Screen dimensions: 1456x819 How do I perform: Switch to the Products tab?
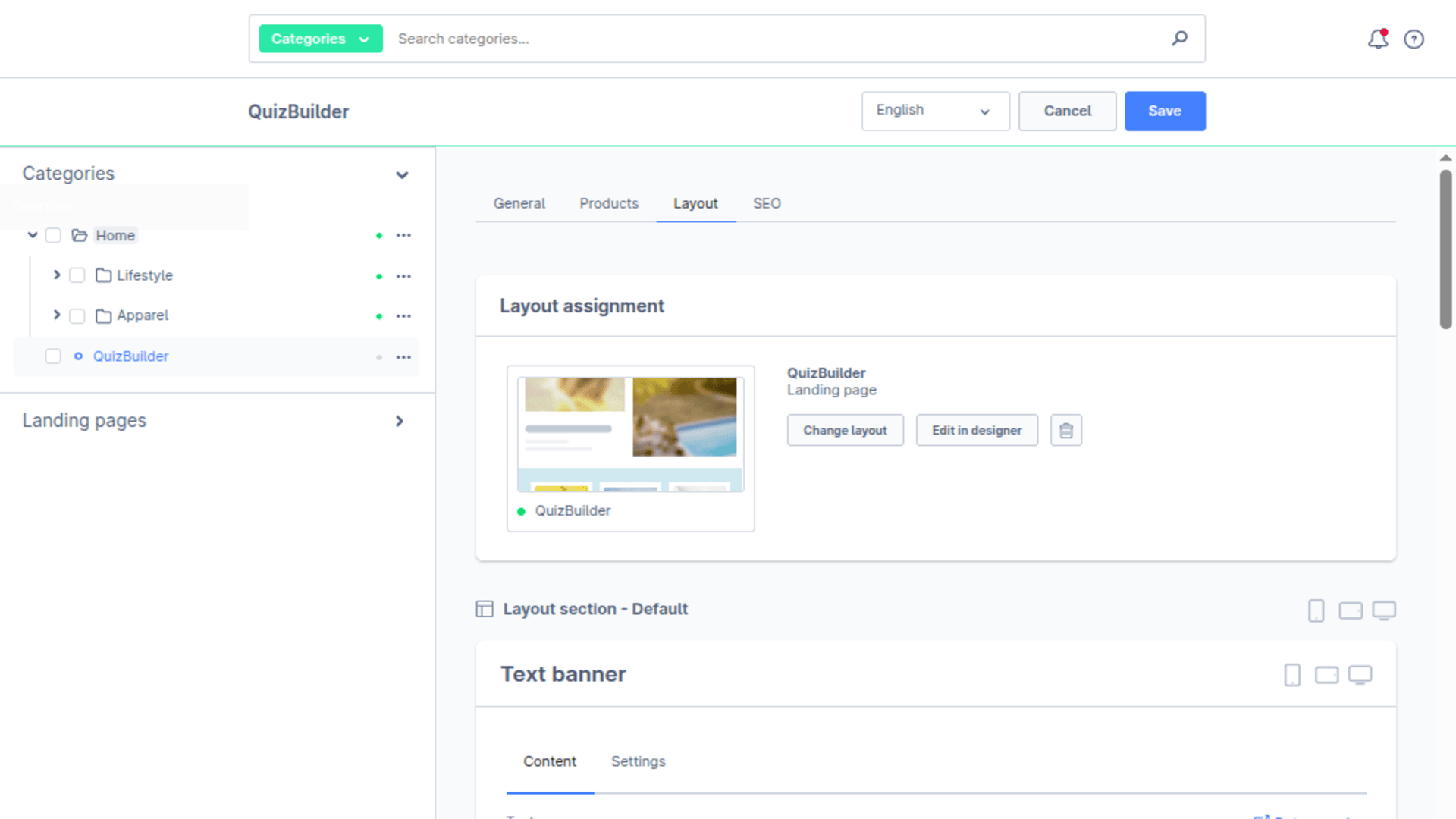point(609,203)
